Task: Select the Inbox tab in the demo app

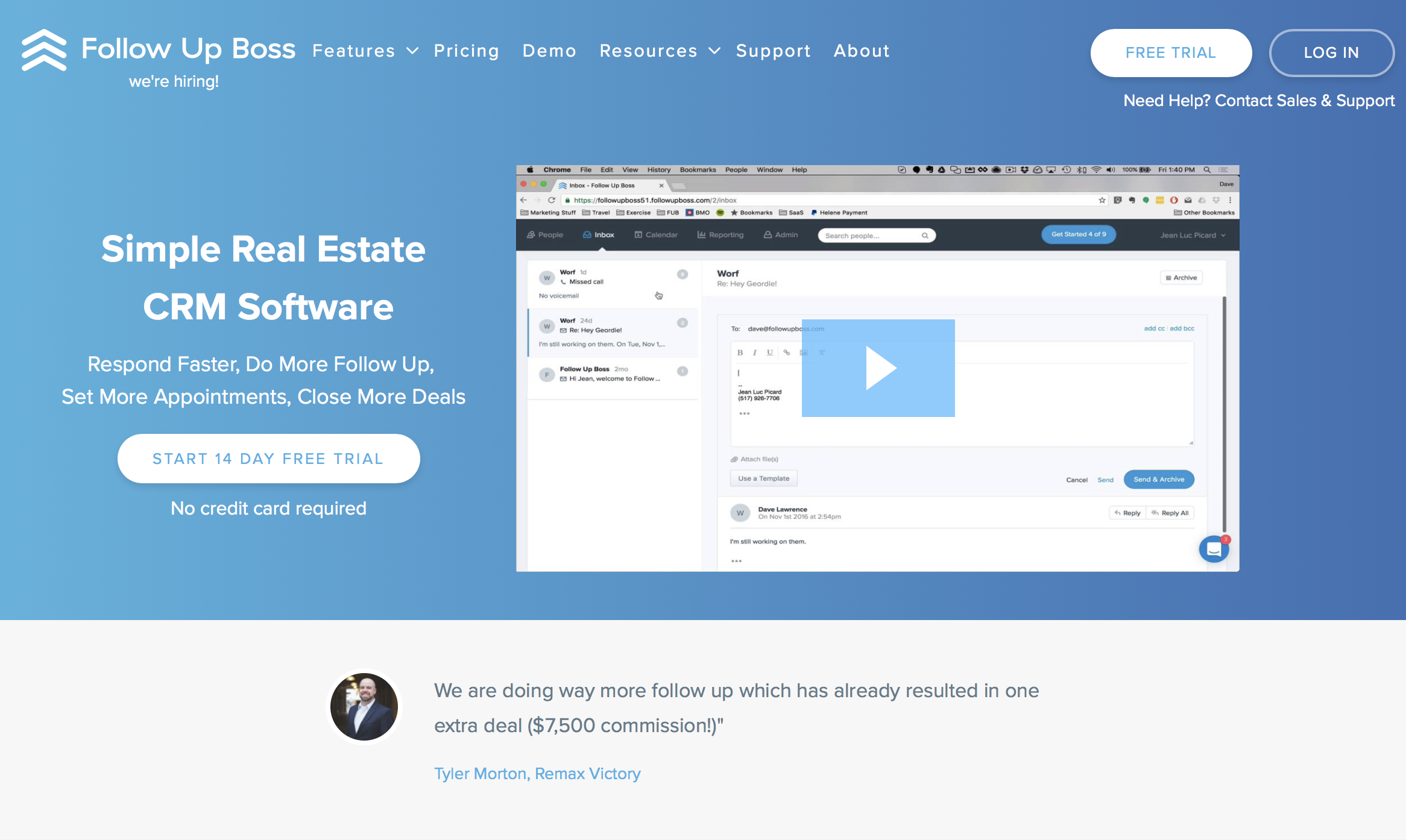Action: 599,235
